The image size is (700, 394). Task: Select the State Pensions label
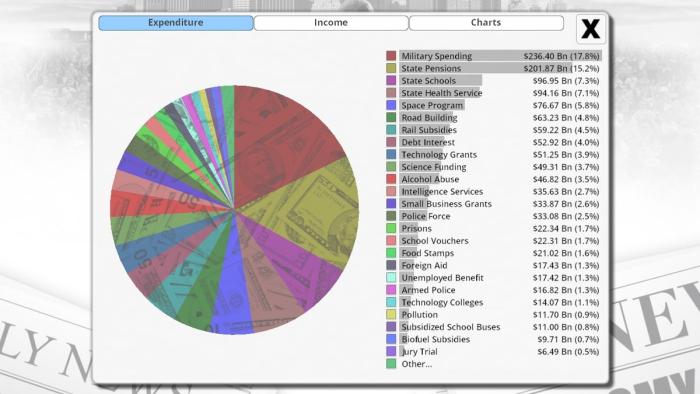(431, 68)
